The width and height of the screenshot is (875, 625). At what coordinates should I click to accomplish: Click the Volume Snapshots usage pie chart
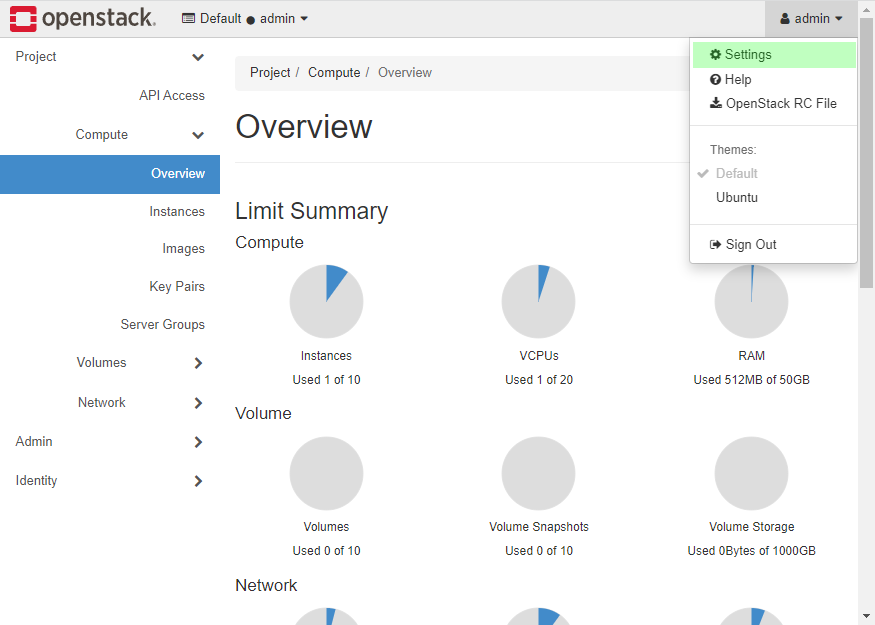click(539, 473)
